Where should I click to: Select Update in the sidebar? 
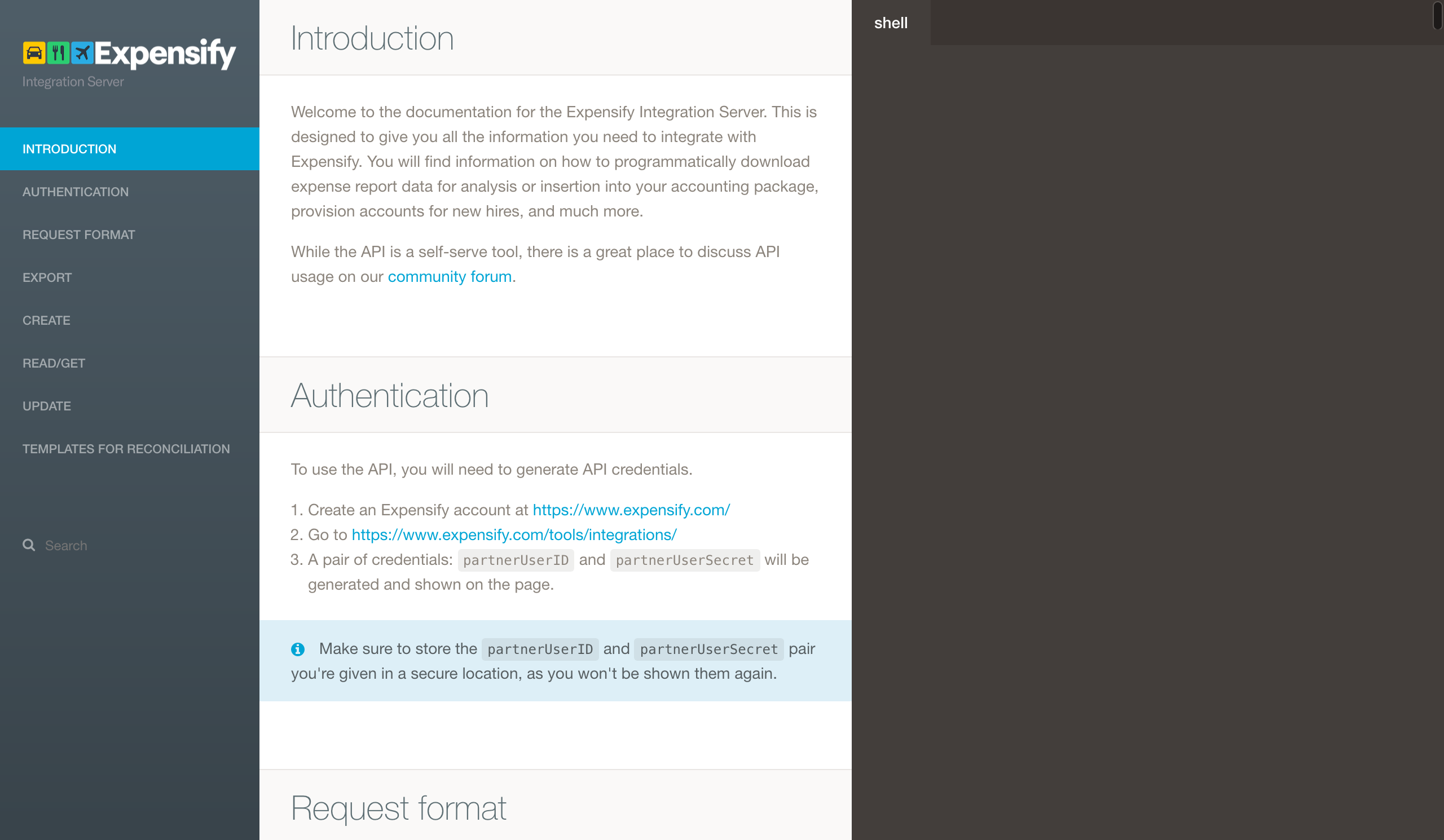point(130,406)
